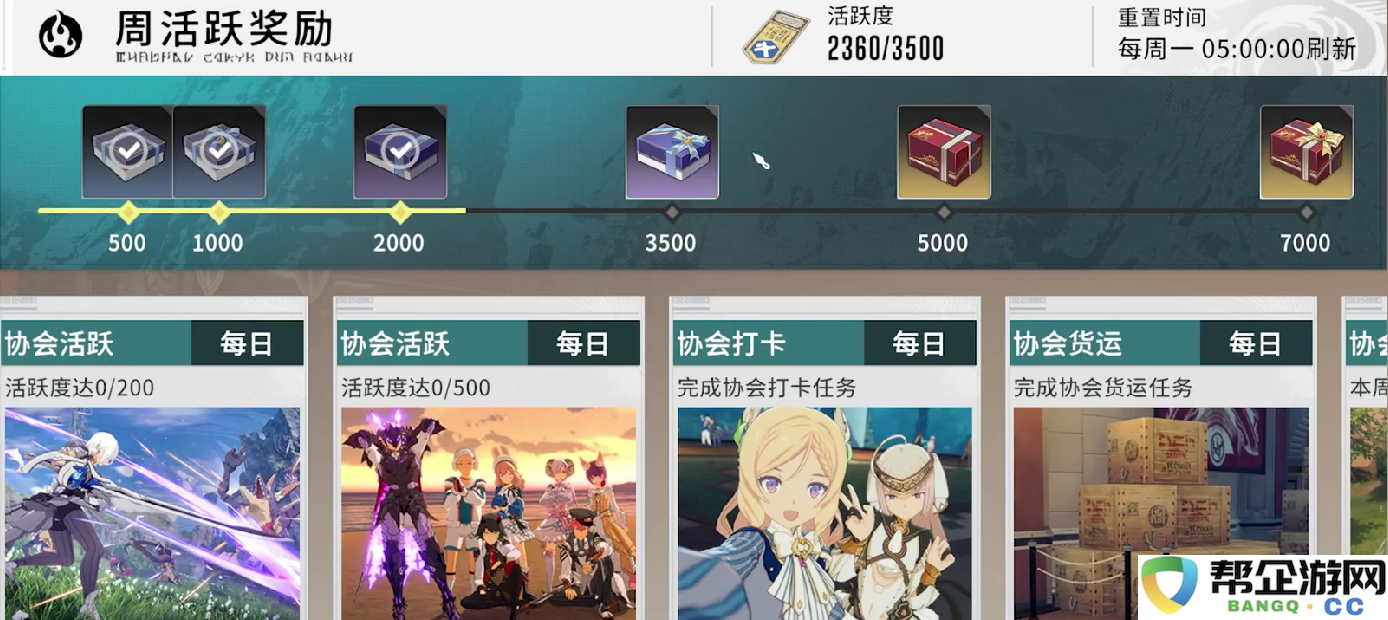Open the 协会货运 crates task card
The image size is (1388, 620).
[x=1161, y=513]
